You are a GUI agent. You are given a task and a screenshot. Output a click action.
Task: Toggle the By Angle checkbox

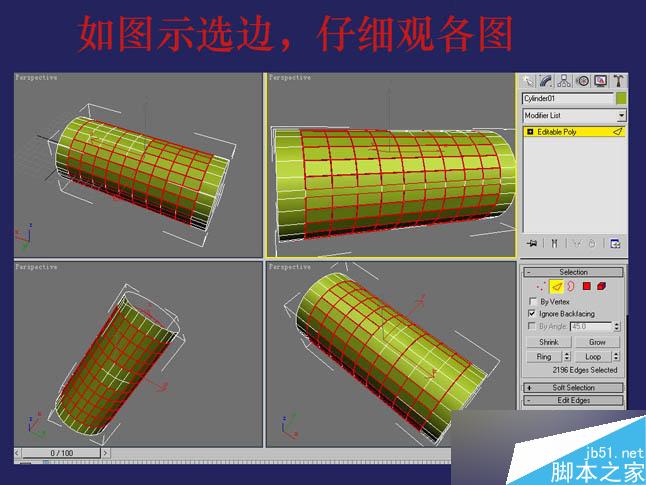(x=532, y=326)
